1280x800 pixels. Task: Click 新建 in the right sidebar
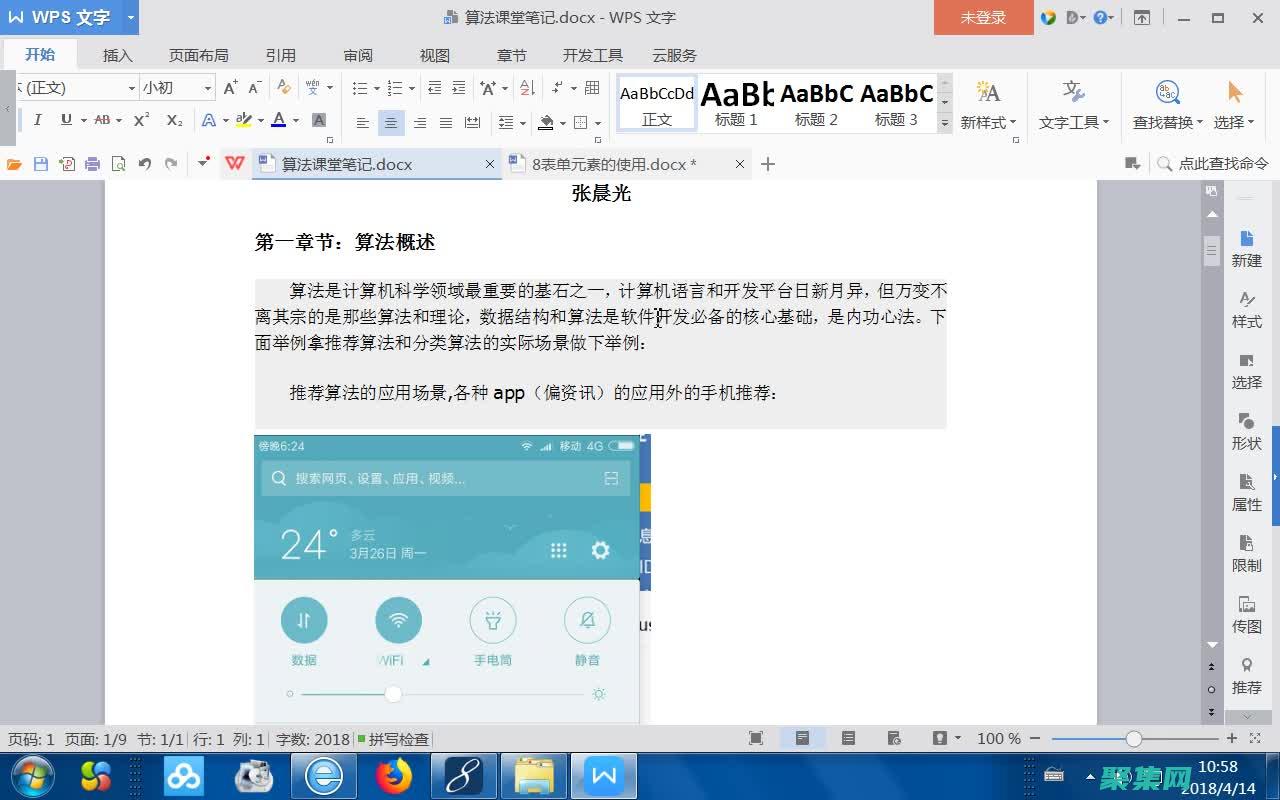1246,249
